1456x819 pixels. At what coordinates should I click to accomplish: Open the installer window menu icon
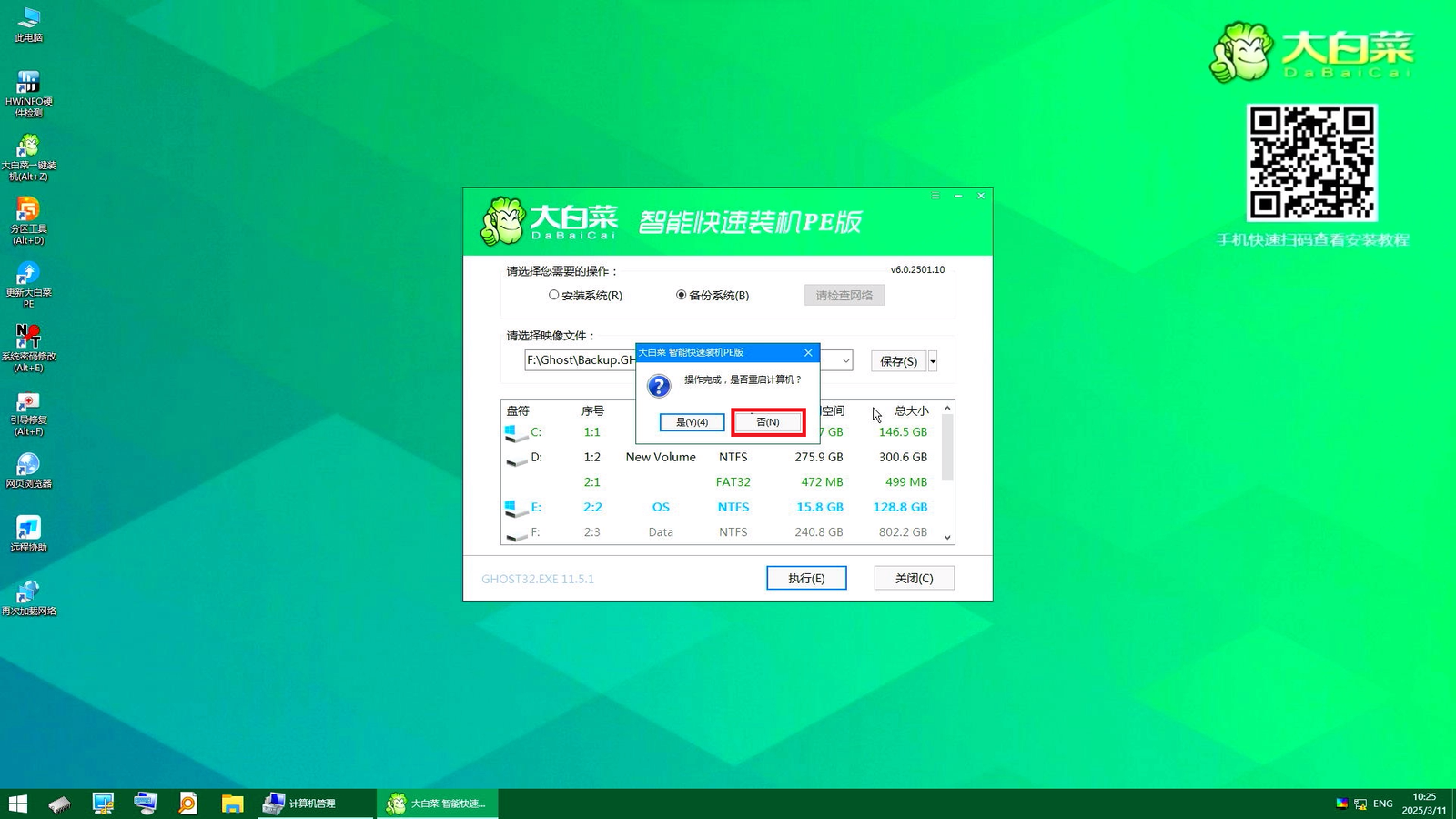coord(935,196)
